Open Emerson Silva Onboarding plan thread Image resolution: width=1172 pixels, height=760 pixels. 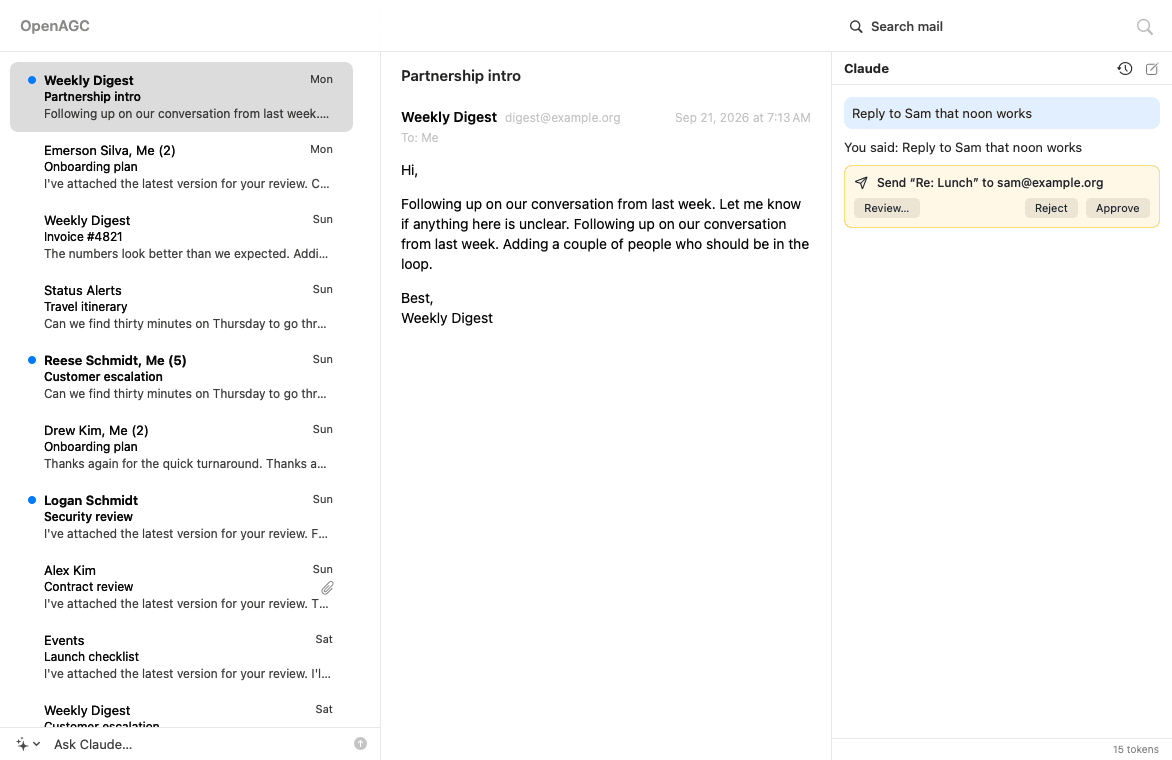182,167
